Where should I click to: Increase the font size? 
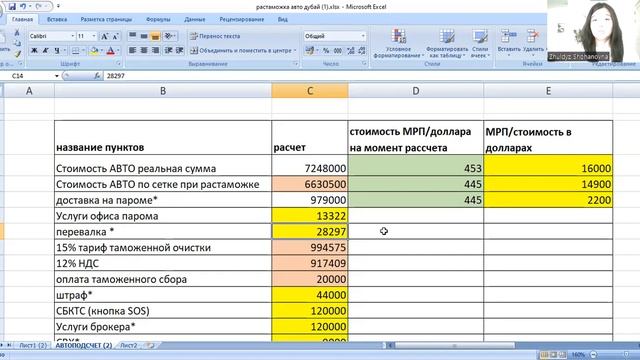(104, 36)
